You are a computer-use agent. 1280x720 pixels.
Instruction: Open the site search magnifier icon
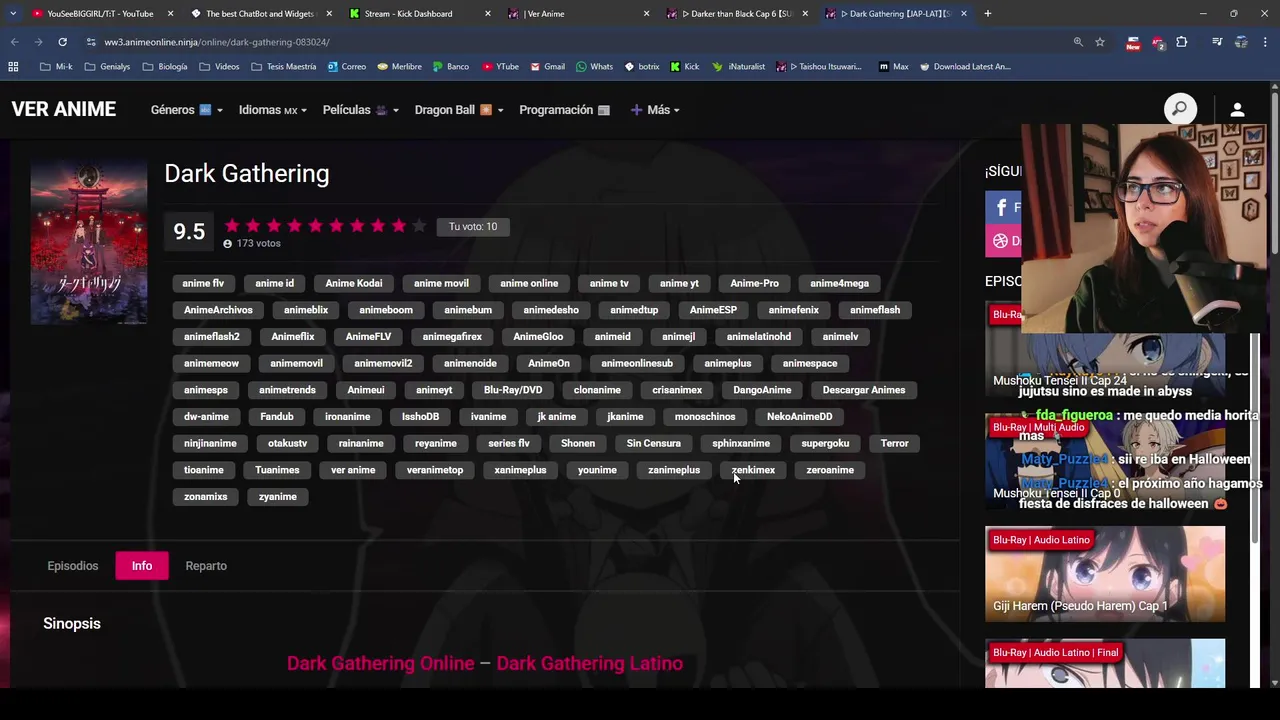click(1180, 109)
